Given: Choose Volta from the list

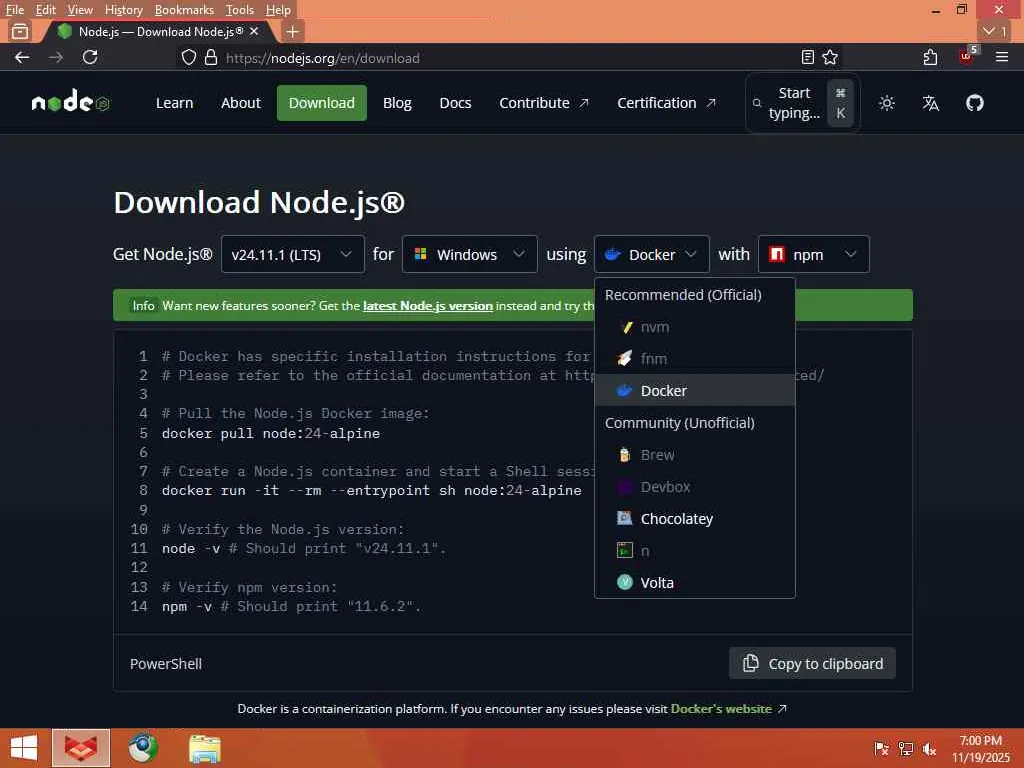Looking at the screenshot, I should [x=694, y=583].
